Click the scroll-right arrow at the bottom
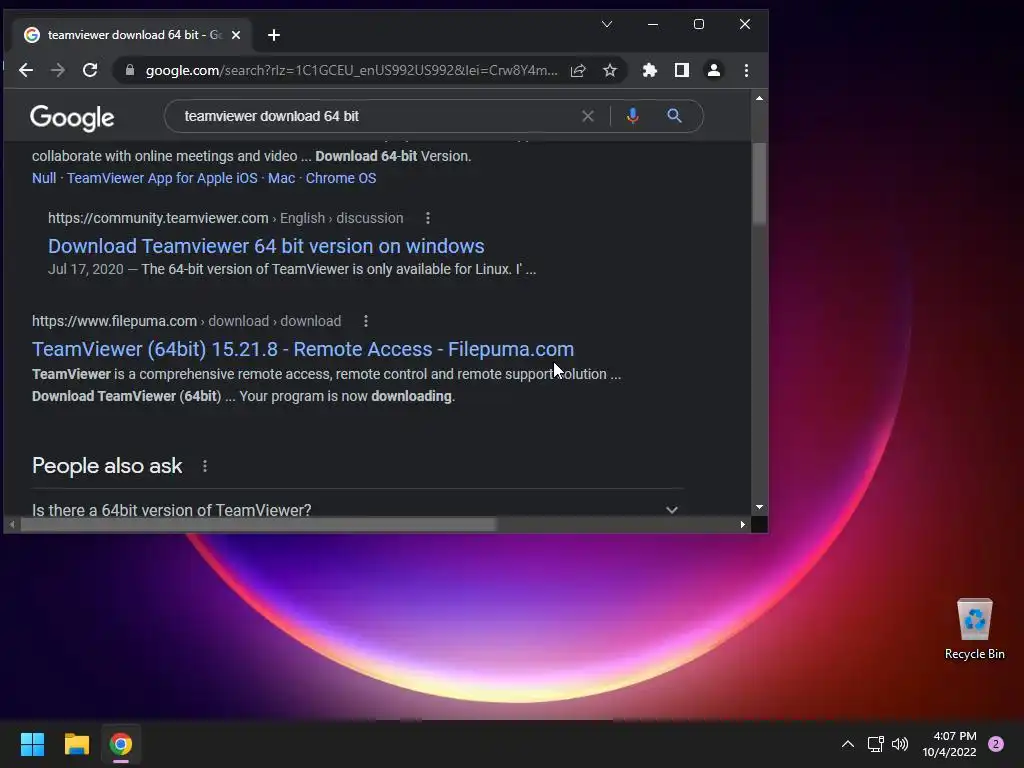The height and width of the screenshot is (768, 1024). tap(743, 524)
